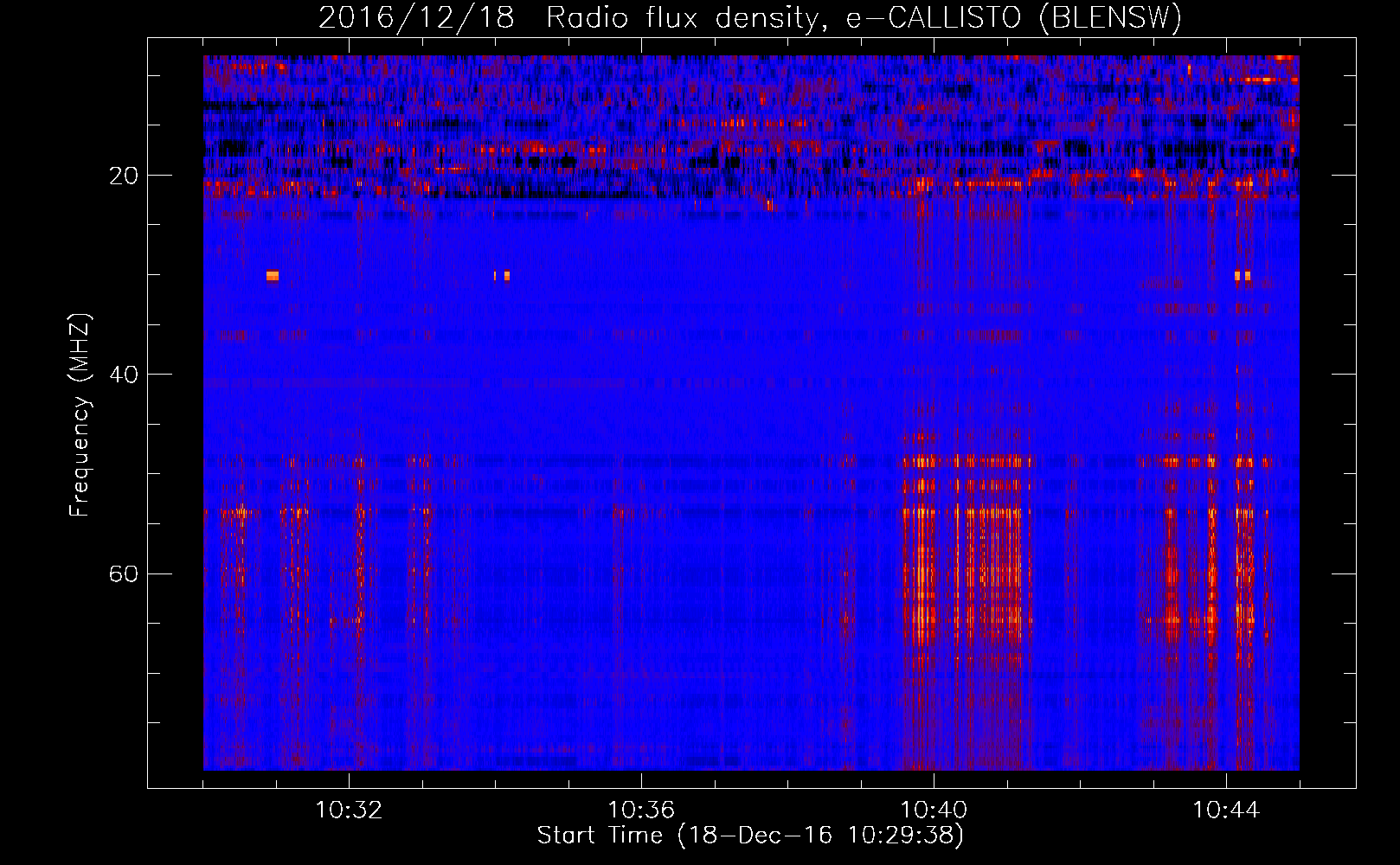Click the plot title mentioning e-CALLISTO (BLENSW)
Image resolution: width=1400 pixels, height=865 pixels.
point(750,17)
